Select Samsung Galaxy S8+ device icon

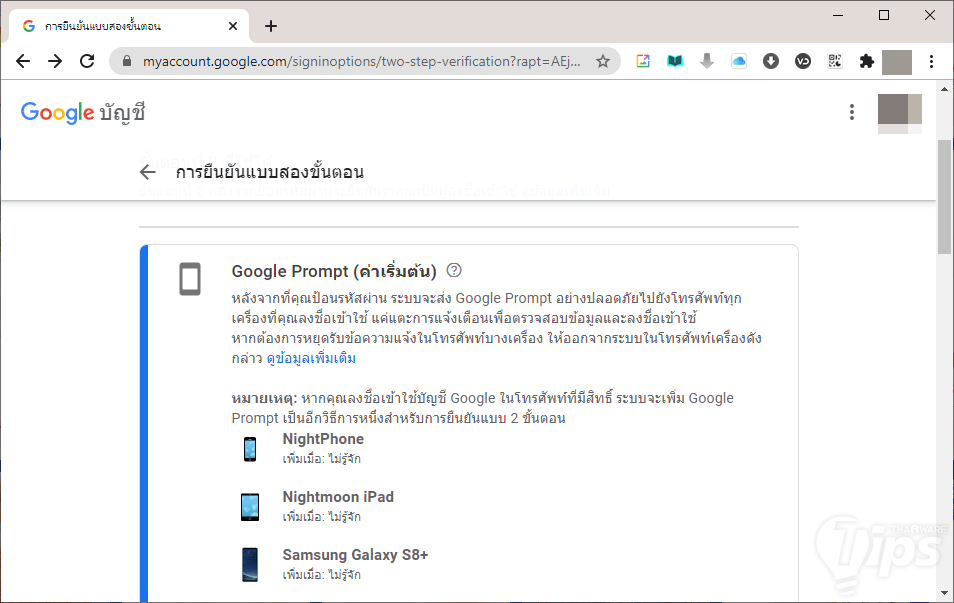pos(250,565)
